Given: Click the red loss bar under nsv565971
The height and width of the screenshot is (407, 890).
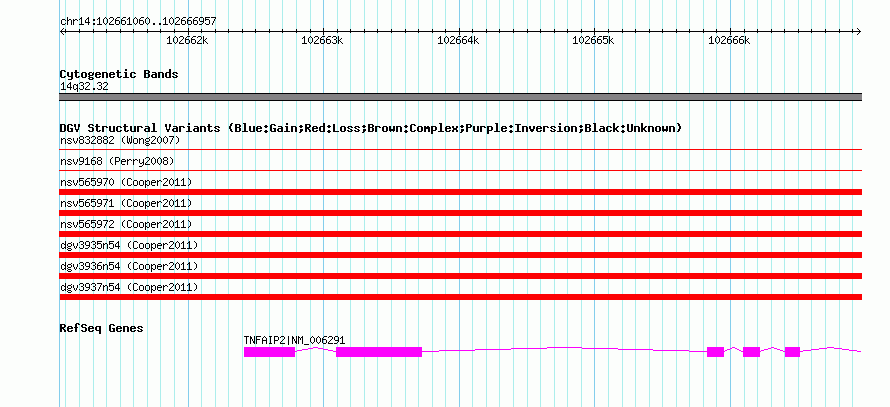Looking at the screenshot, I should pos(460,213).
